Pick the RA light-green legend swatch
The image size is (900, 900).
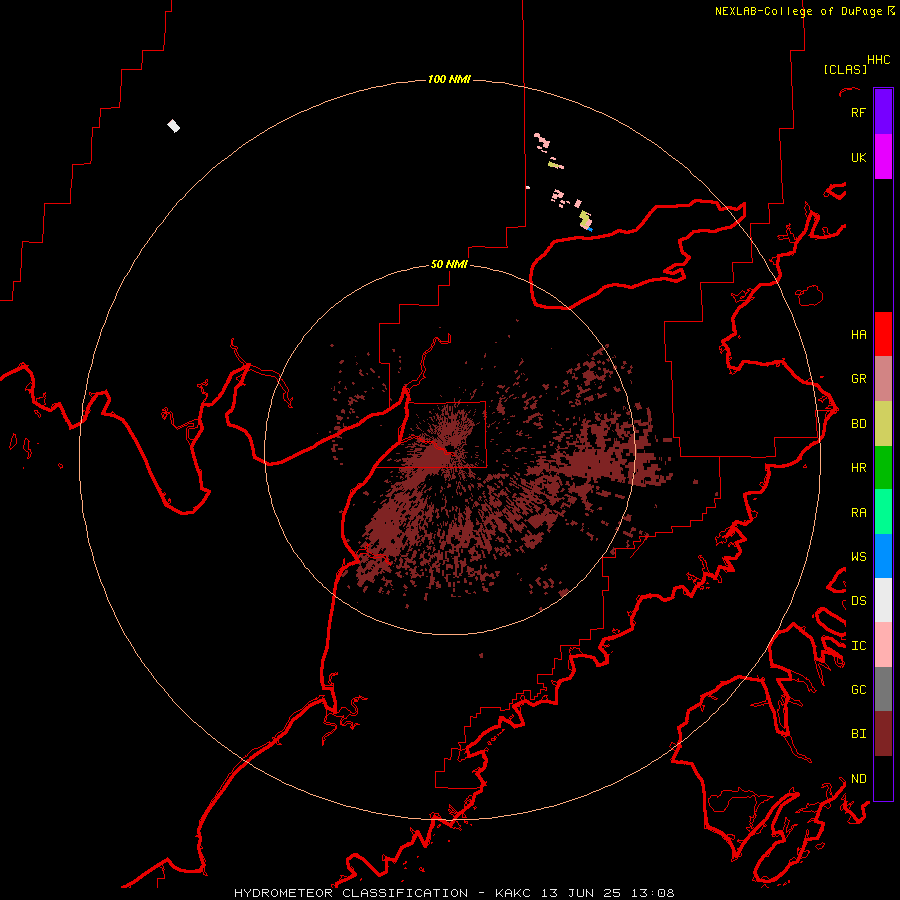[883, 512]
